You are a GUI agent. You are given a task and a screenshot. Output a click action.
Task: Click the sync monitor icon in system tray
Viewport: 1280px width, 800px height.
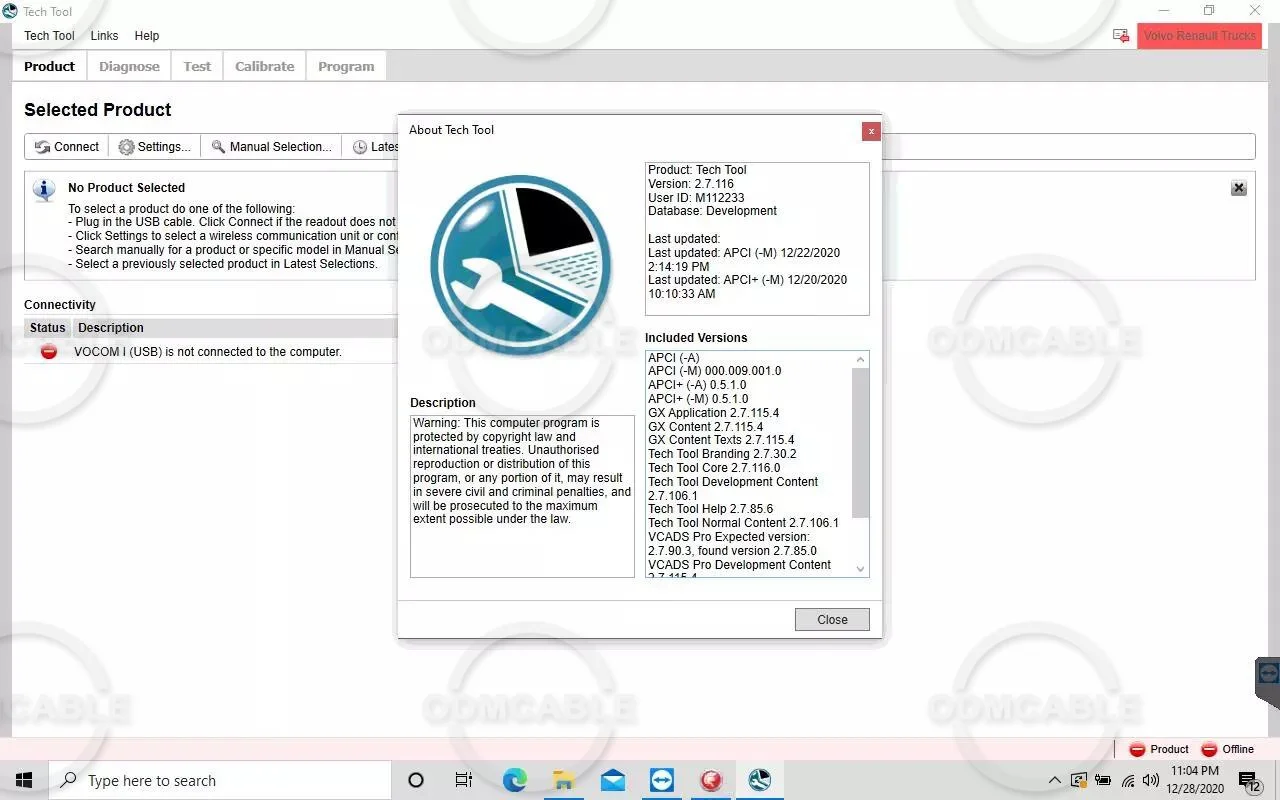[x=1079, y=780]
